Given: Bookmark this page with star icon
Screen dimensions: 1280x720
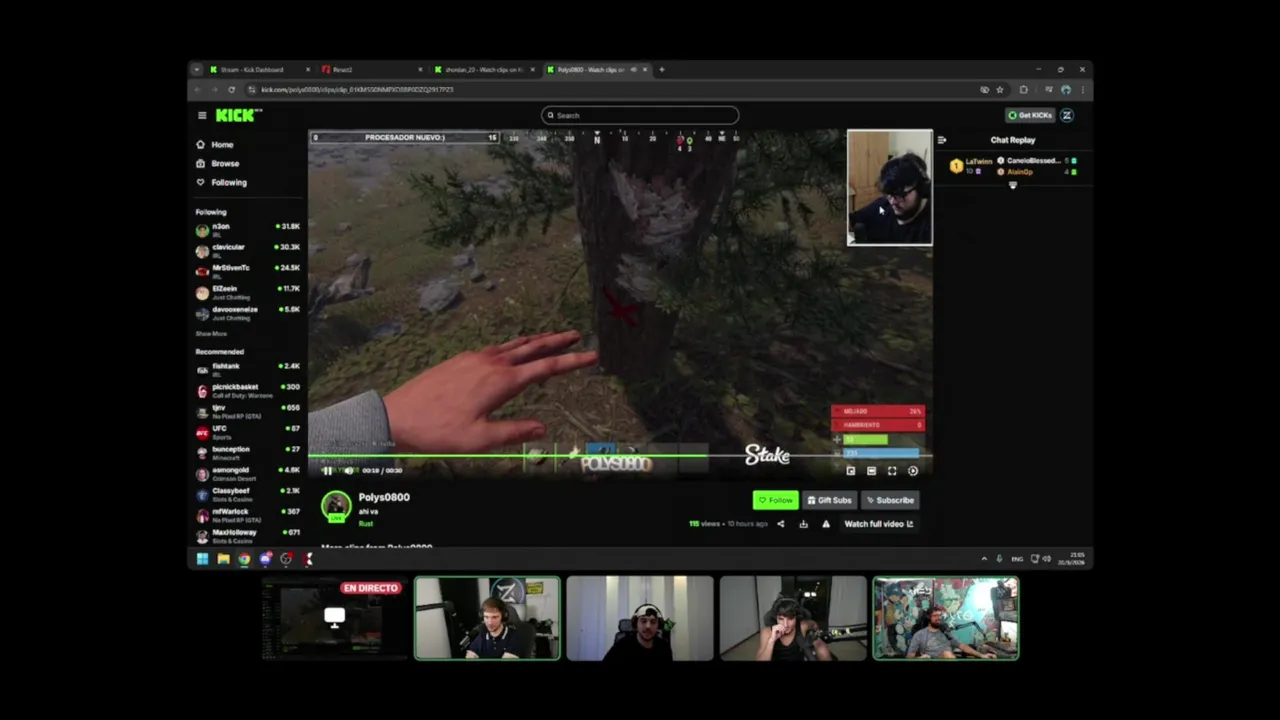Looking at the screenshot, I should coord(999,90).
